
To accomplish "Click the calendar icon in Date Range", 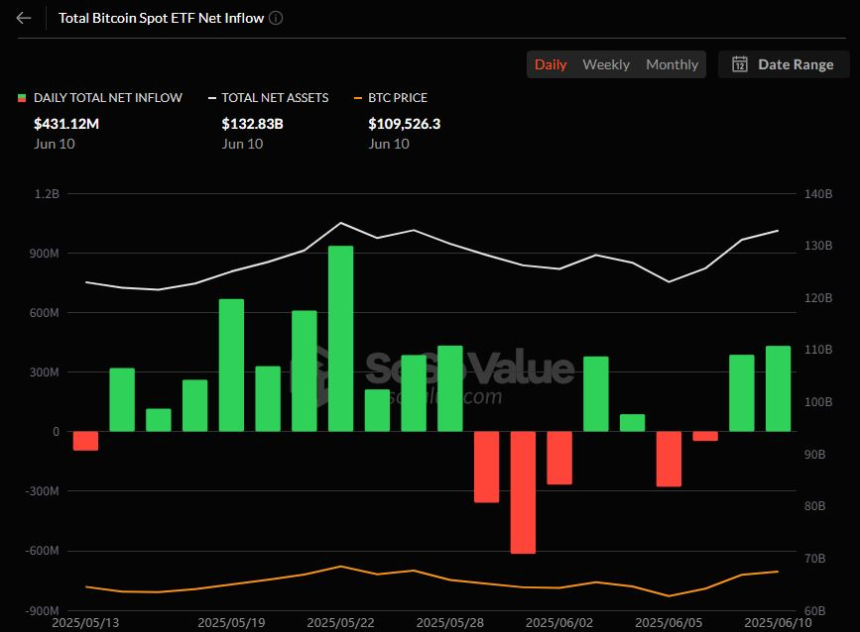I will 740,64.
